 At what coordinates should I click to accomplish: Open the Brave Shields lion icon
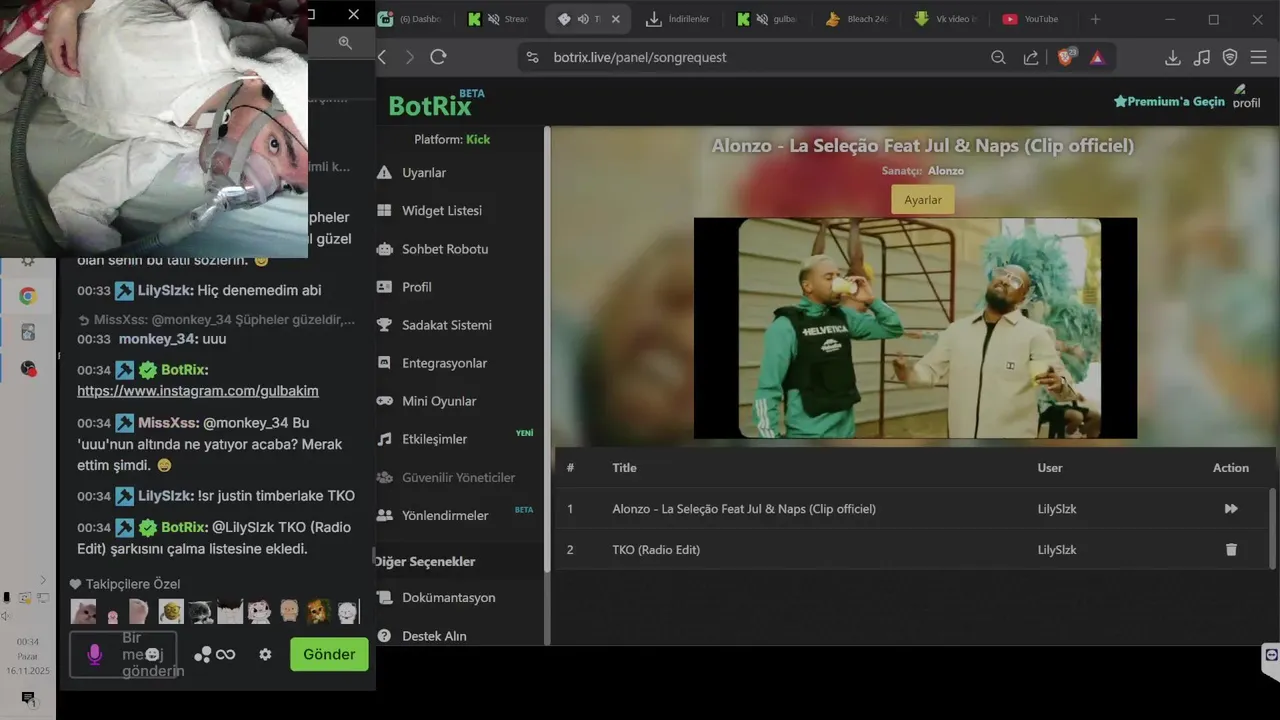1065,57
